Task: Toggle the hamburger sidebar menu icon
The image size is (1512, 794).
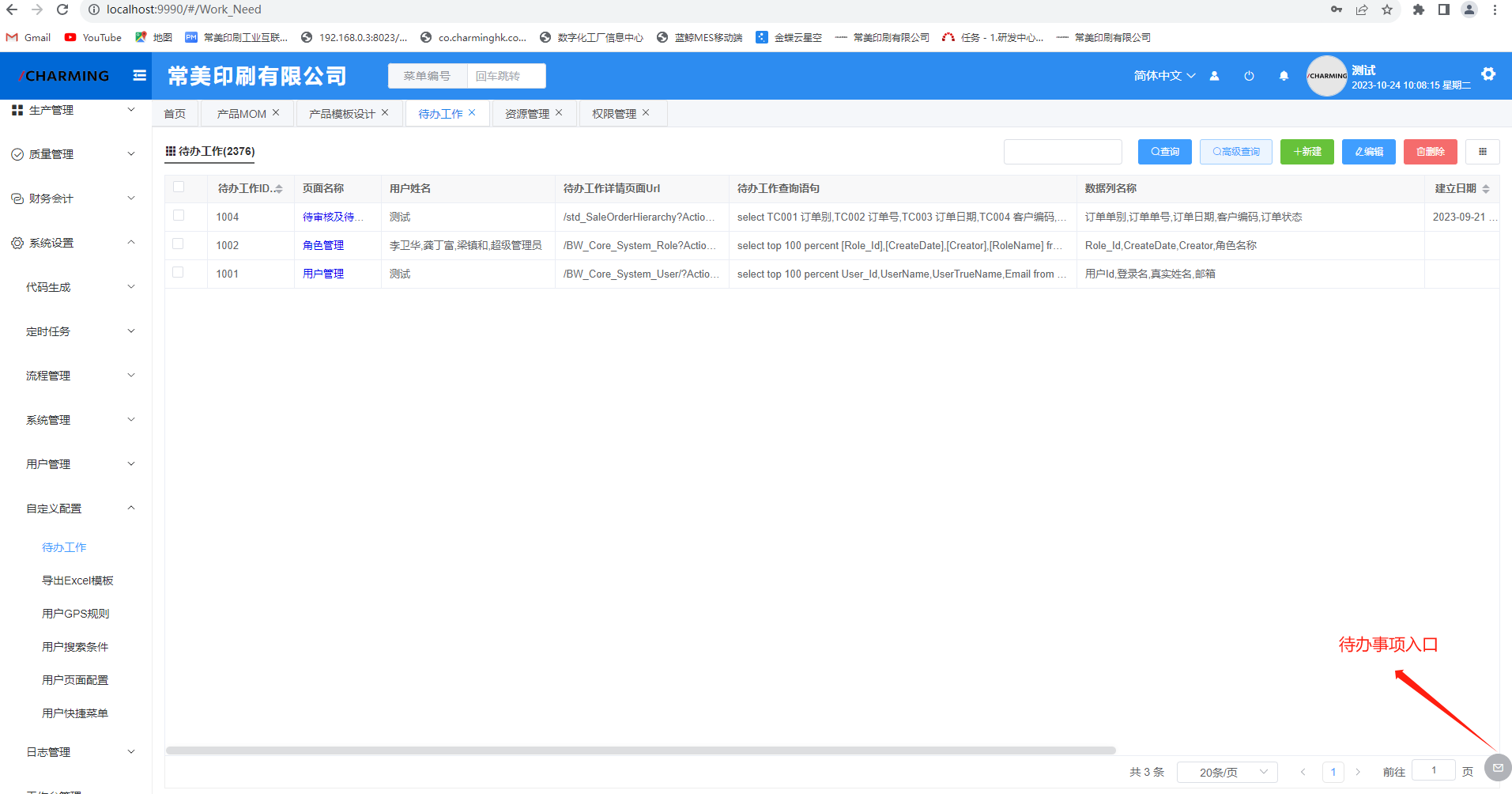Action: pyautogui.click(x=140, y=75)
